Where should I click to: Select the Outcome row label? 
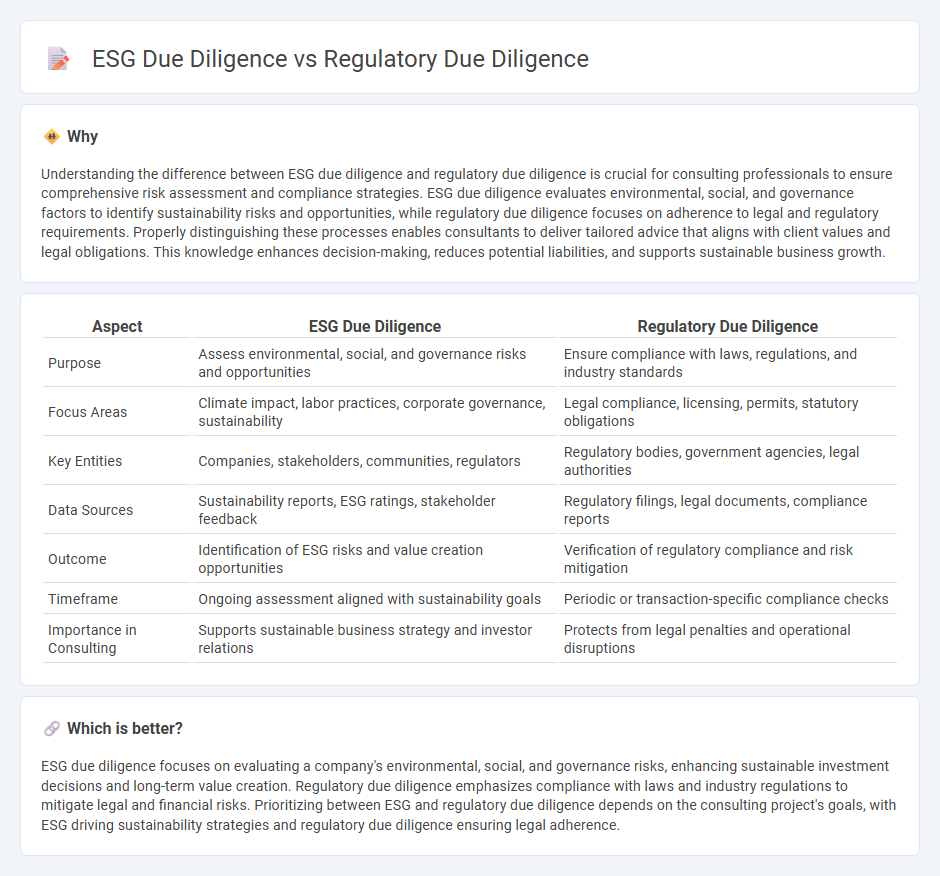pos(77,559)
